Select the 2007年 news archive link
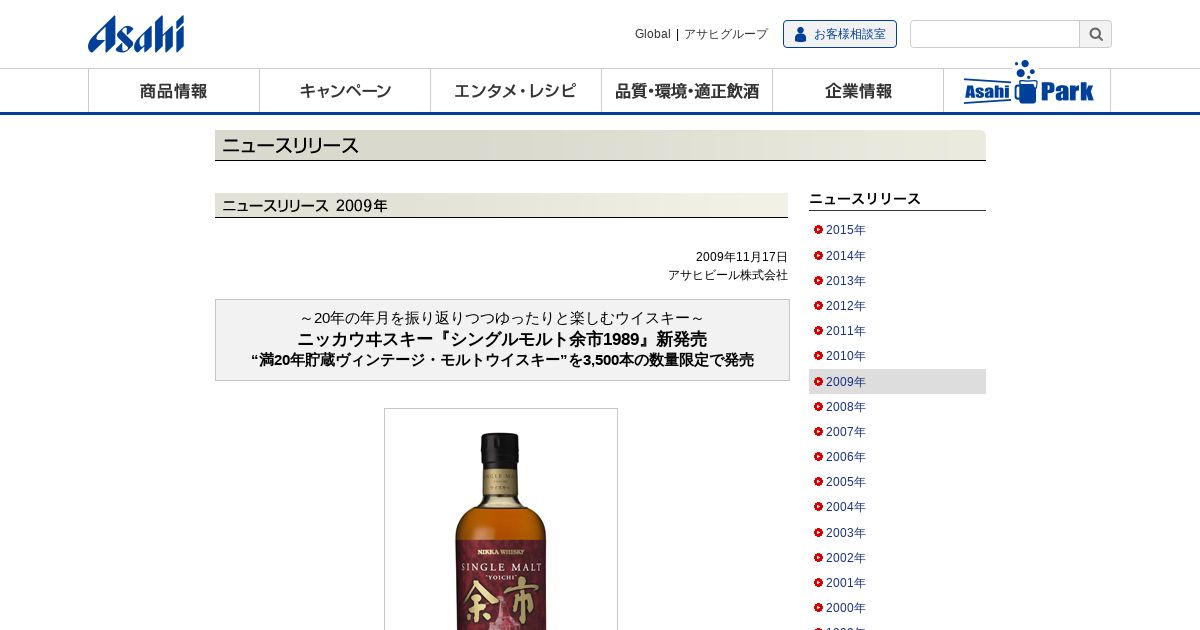Viewport: 1200px width, 630px height. point(846,432)
